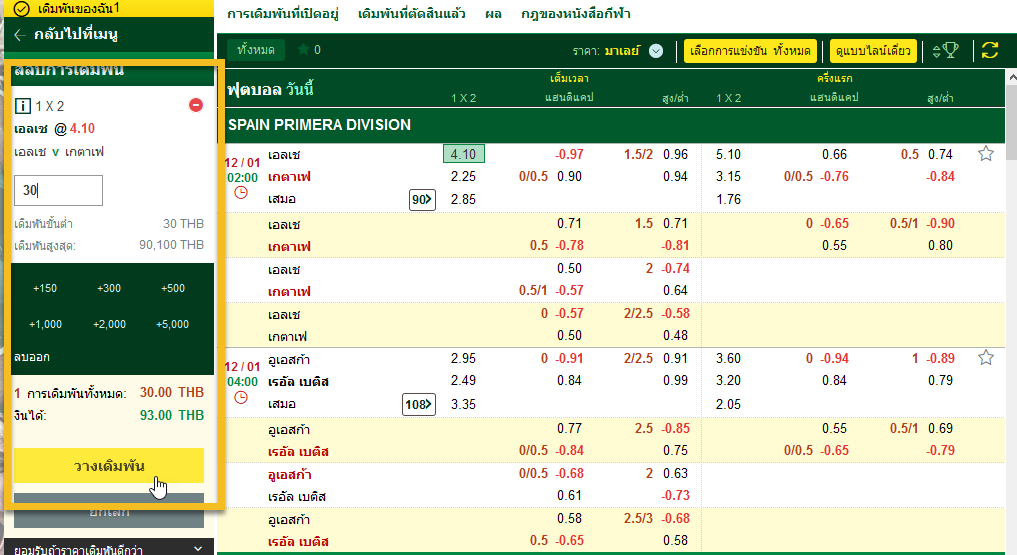
Task: Add +500 to the stake
Action: coord(173,288)
